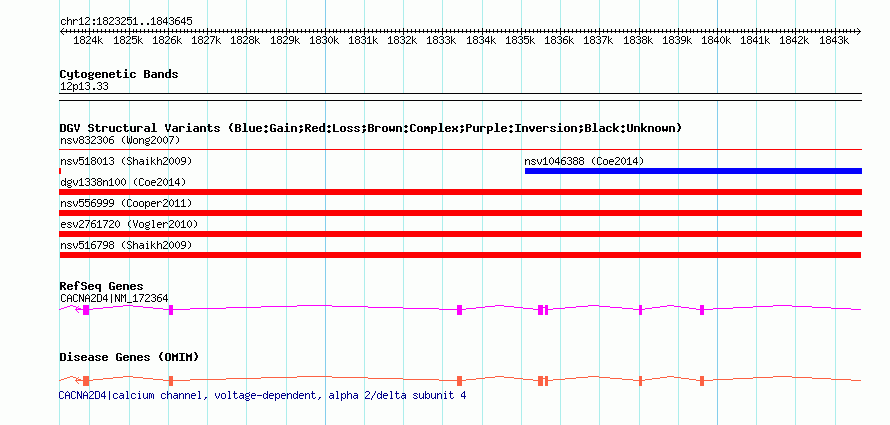The image size is (890, 425).
Task: Click the red bar under esv2761720
Action: (x=461, y=234)
